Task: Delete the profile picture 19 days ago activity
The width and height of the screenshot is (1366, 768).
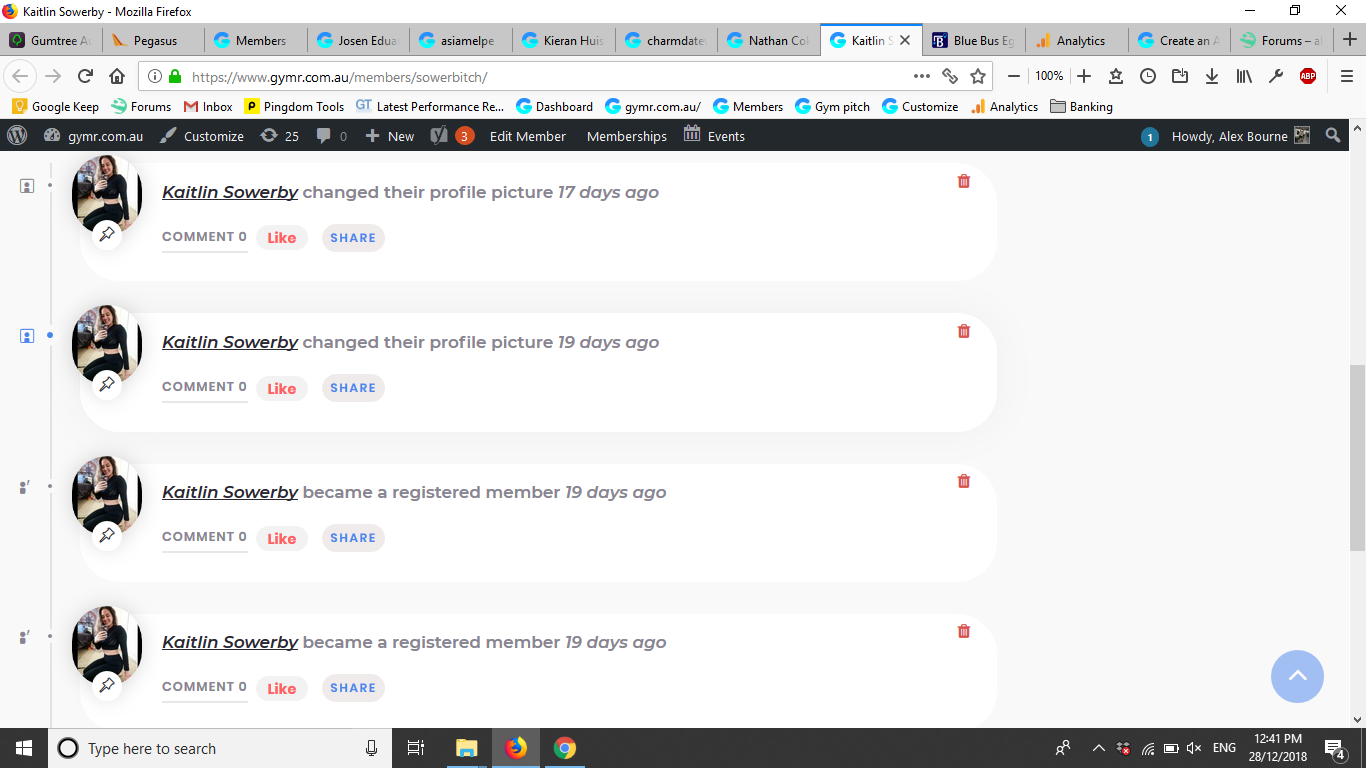Action: tap(964, 331)
